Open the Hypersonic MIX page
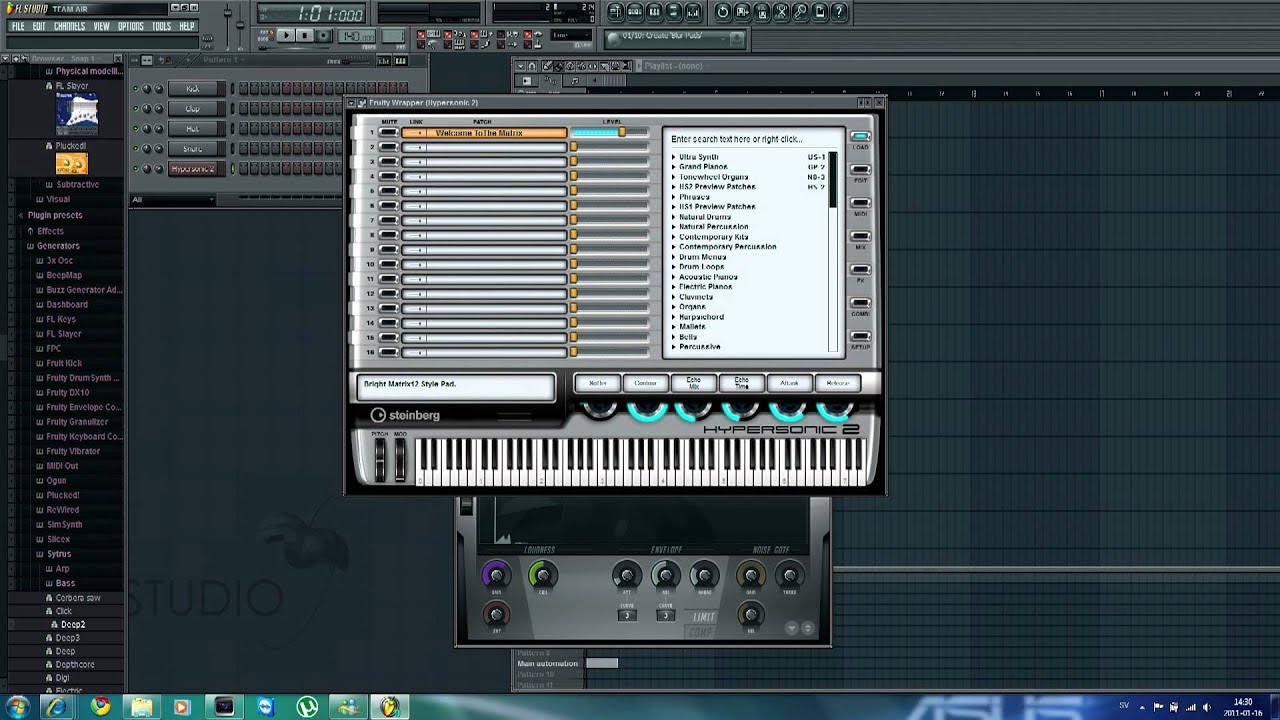 [x=860, y=237]
